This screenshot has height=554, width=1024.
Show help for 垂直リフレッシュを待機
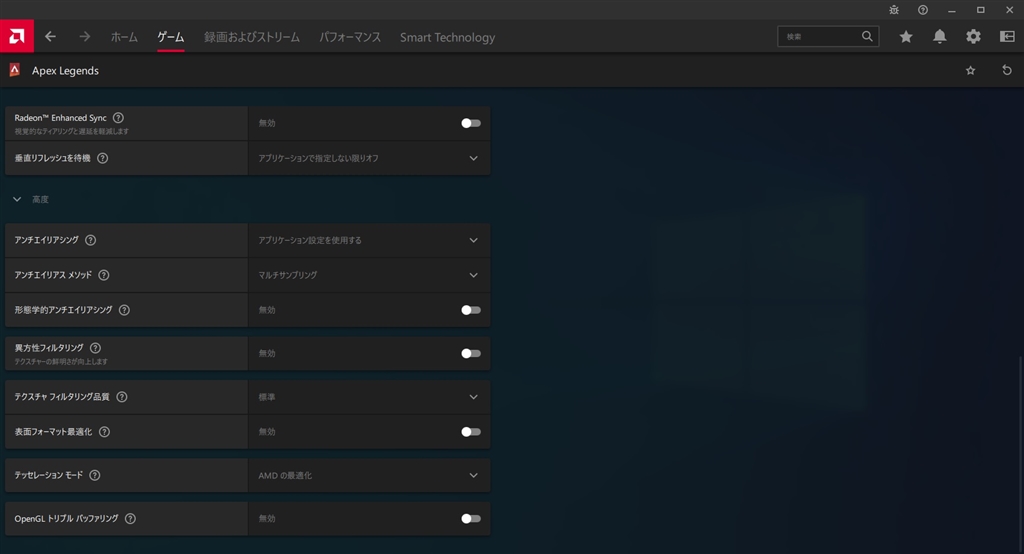103,158
